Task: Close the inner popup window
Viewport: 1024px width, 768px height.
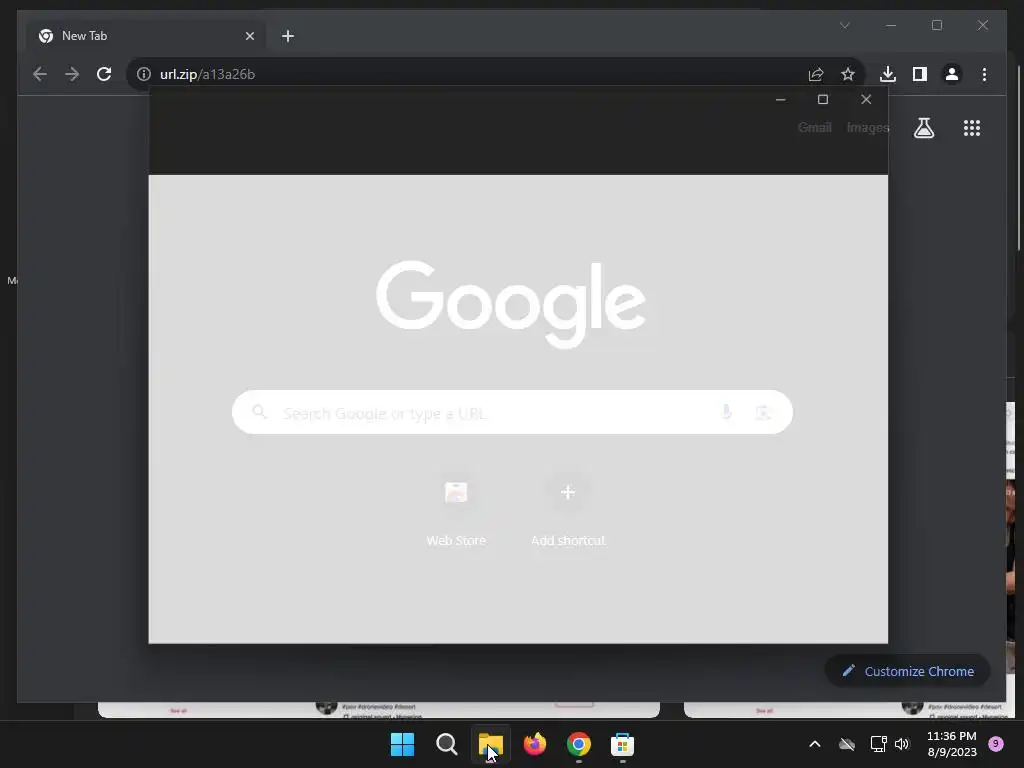Action: click(866, 99)
